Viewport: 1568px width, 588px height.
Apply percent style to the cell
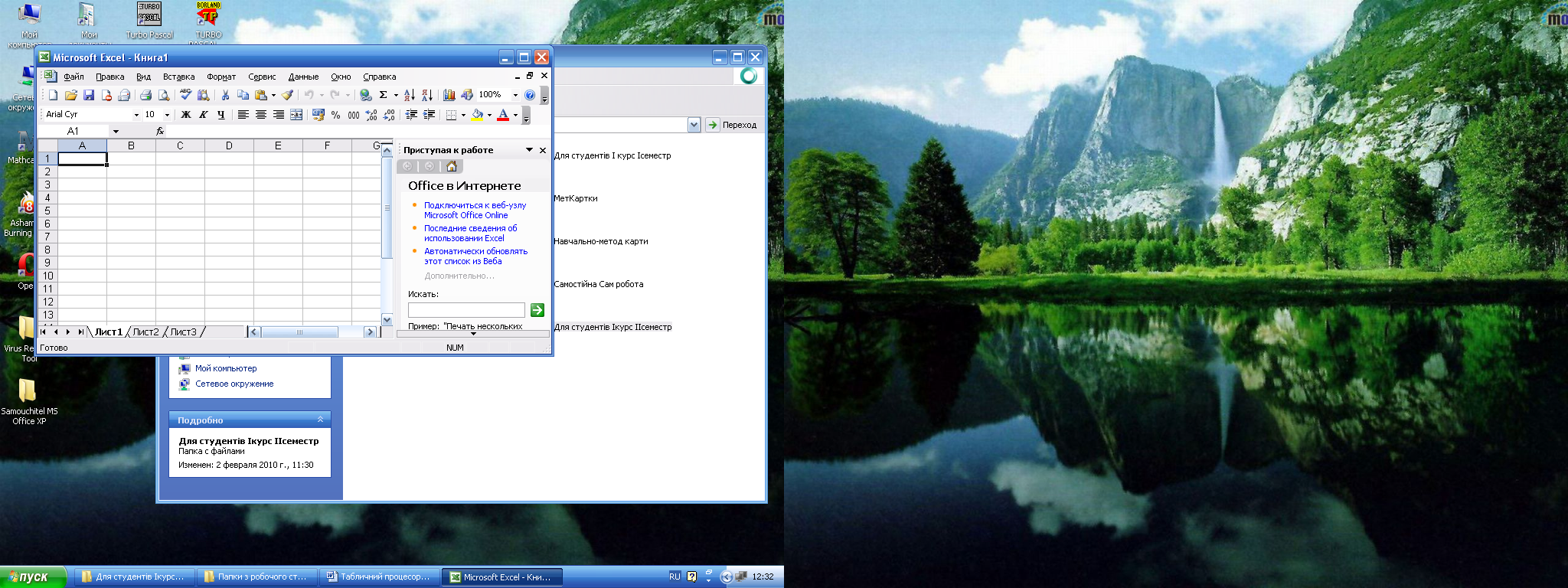[x=335, y=115]
